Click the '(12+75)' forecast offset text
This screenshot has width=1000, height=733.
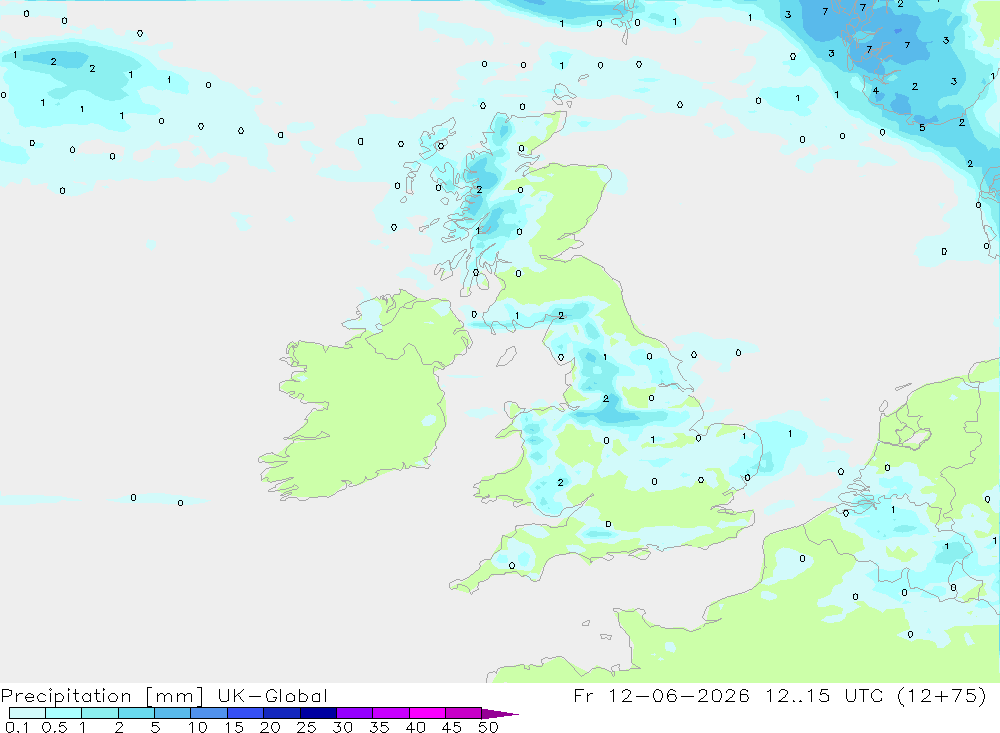942,695
